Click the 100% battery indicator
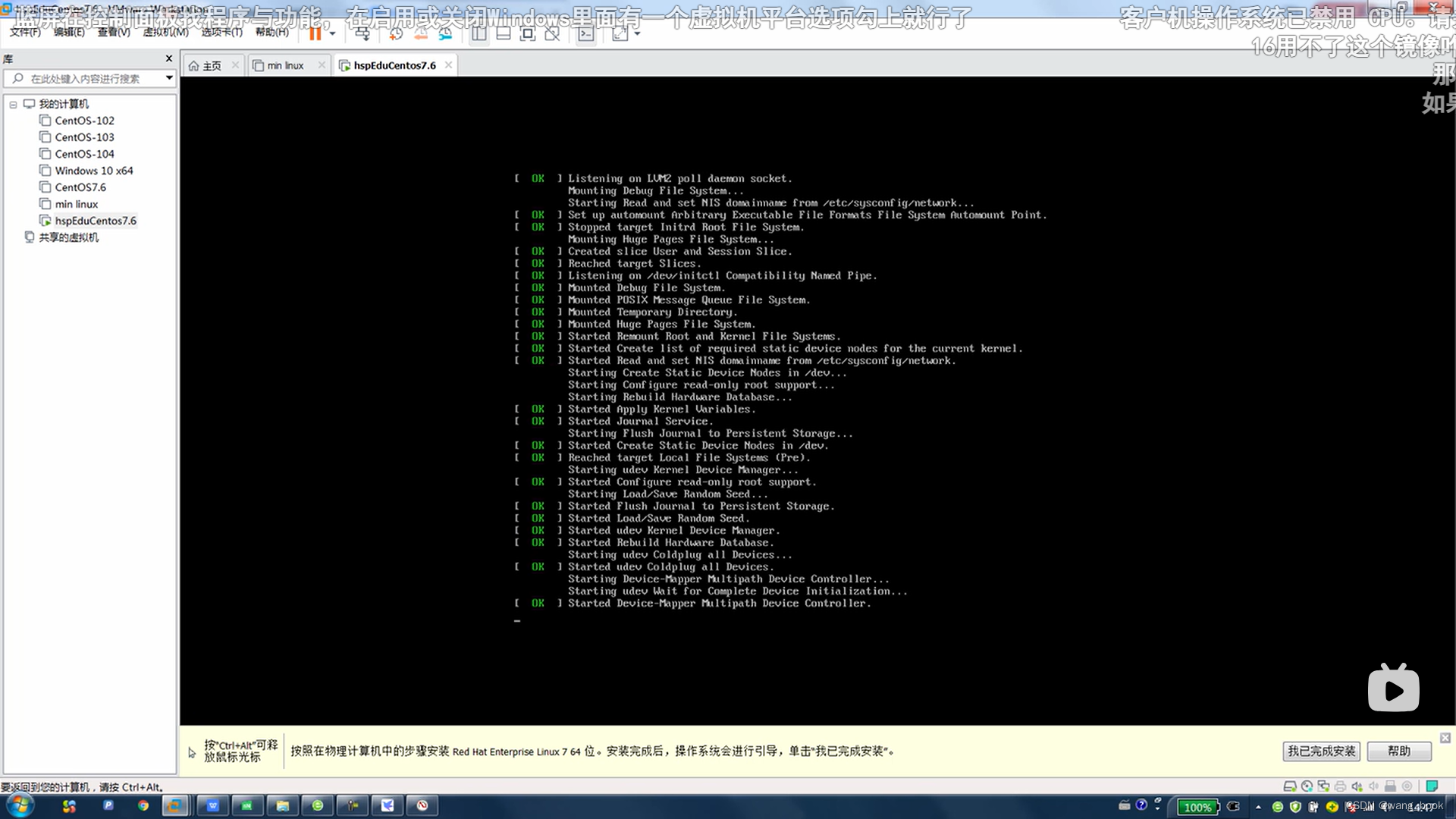Screen dimensions: 1456x819 coord(1197,807)
